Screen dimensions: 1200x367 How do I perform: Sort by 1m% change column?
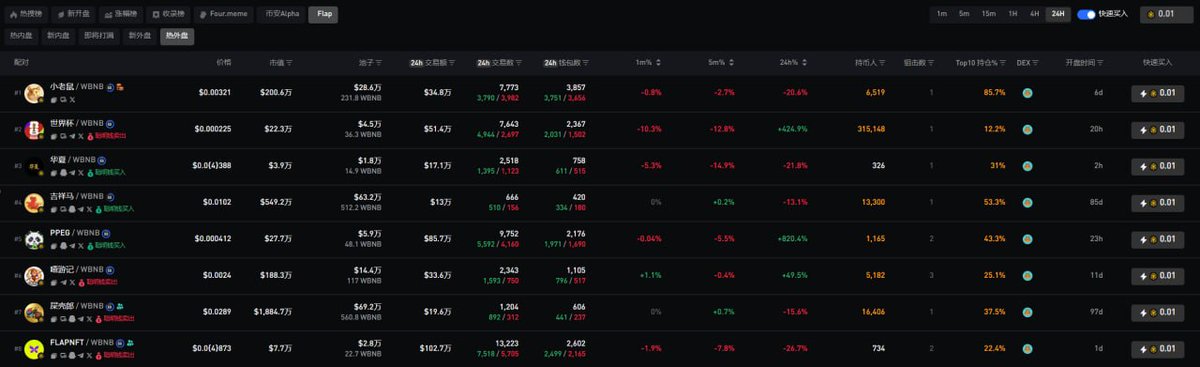(x=648, y=62)
